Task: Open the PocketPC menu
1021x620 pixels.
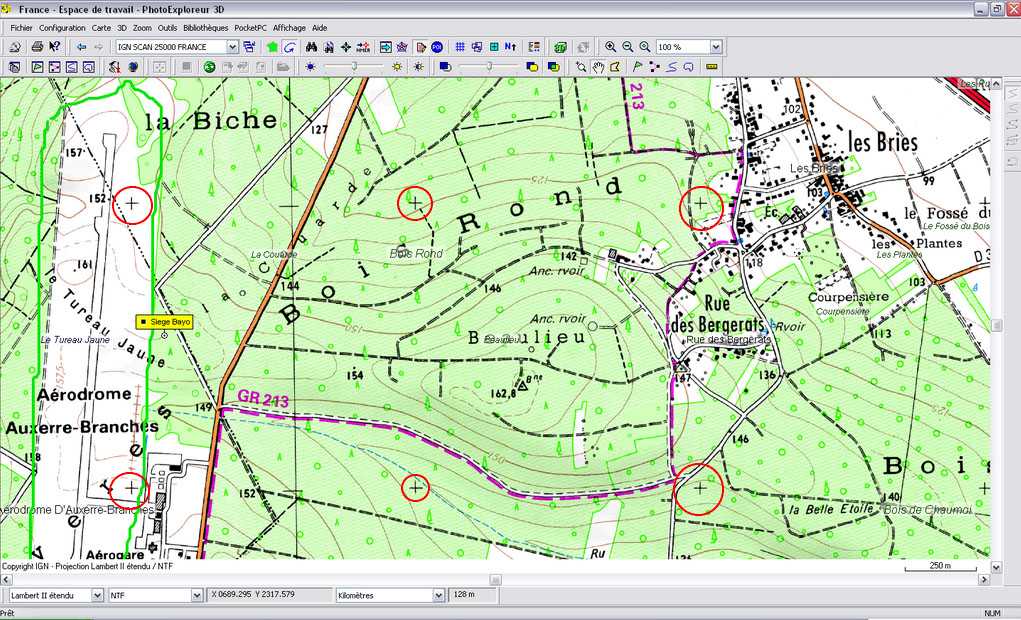Action: pos(251,28)
